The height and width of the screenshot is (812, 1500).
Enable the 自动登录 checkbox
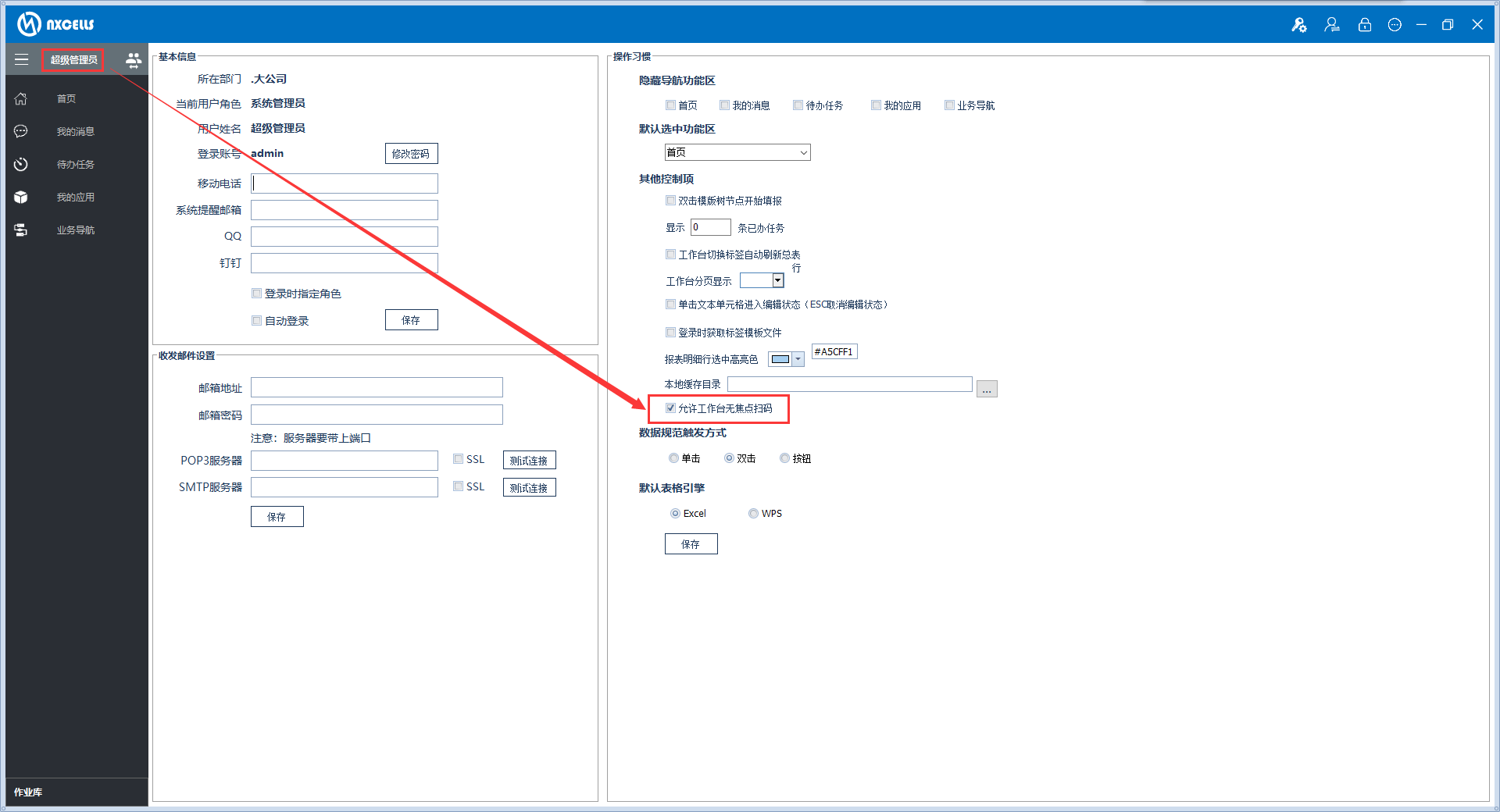pos(256,321)
